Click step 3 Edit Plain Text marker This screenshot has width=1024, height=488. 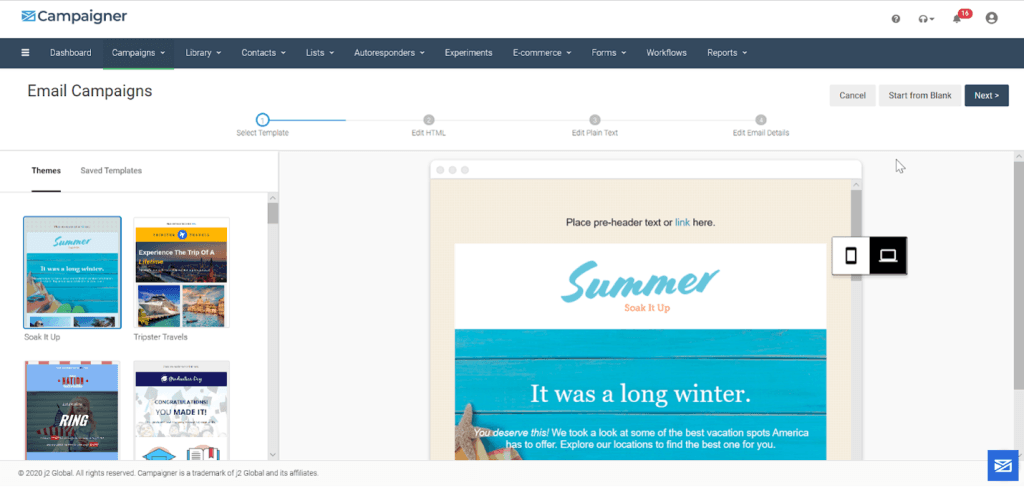coord(594,120)
